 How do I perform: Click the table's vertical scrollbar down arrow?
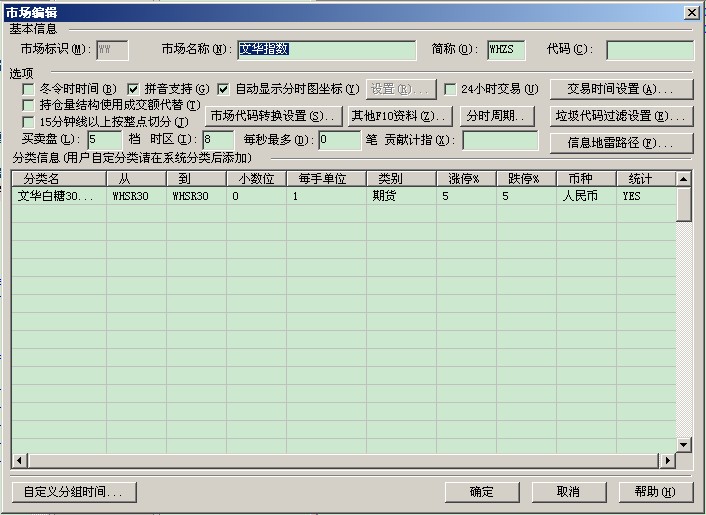(684, 444)
